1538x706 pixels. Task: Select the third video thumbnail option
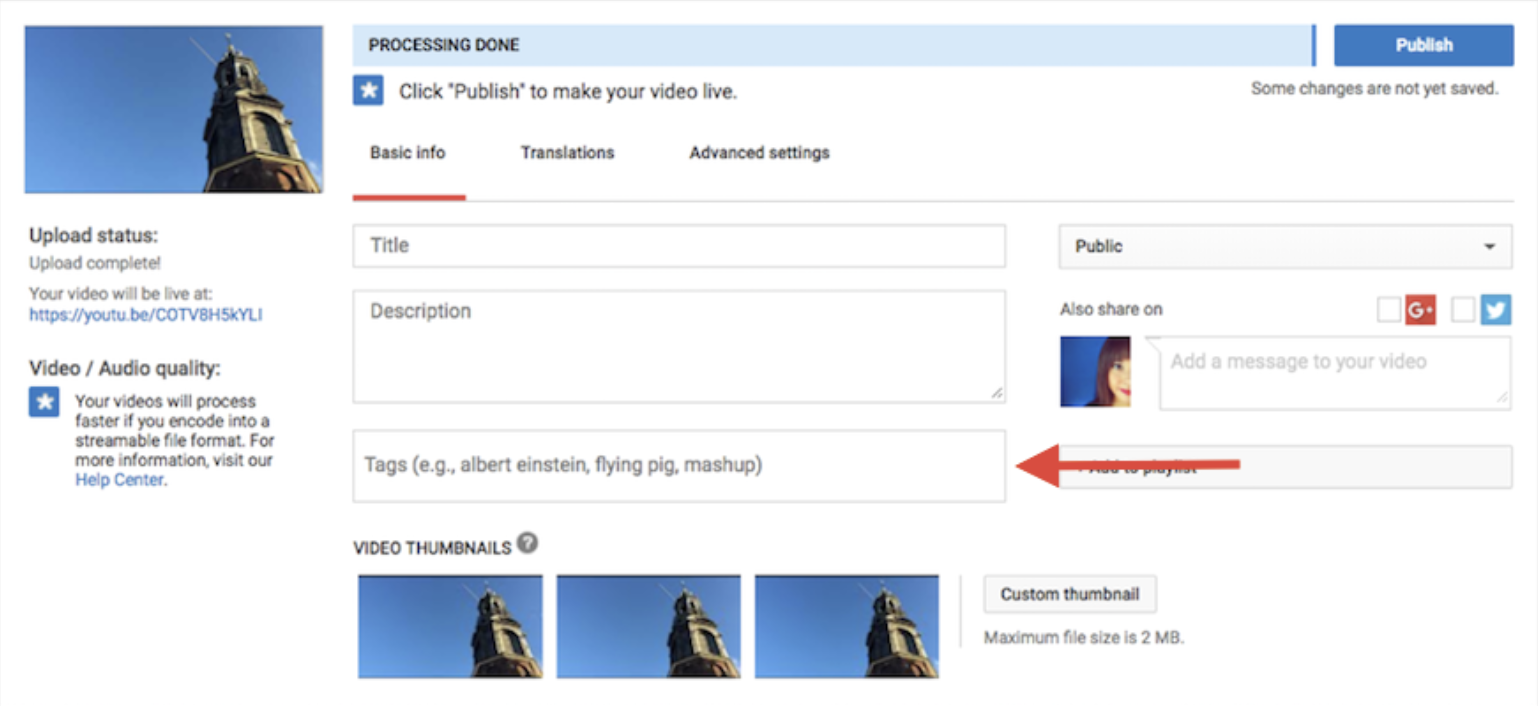coord(846,627)
